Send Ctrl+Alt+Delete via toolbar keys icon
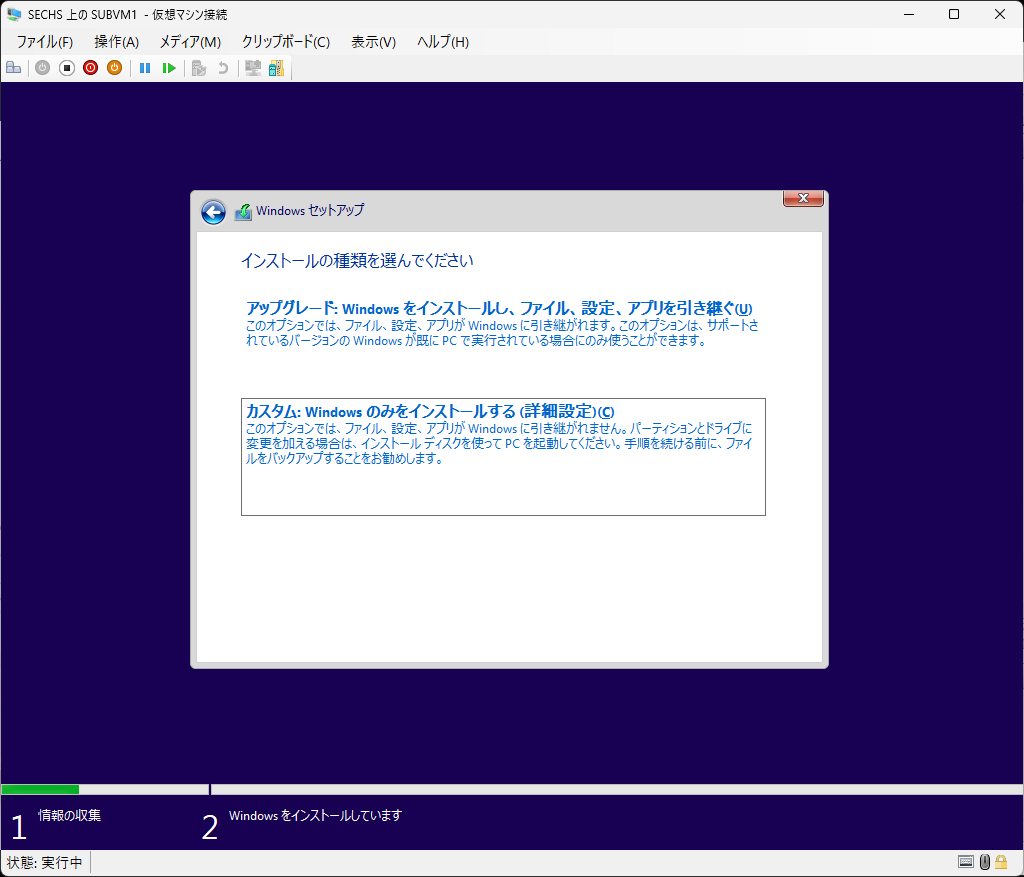Screen dimensions: 1024x877 14,68
